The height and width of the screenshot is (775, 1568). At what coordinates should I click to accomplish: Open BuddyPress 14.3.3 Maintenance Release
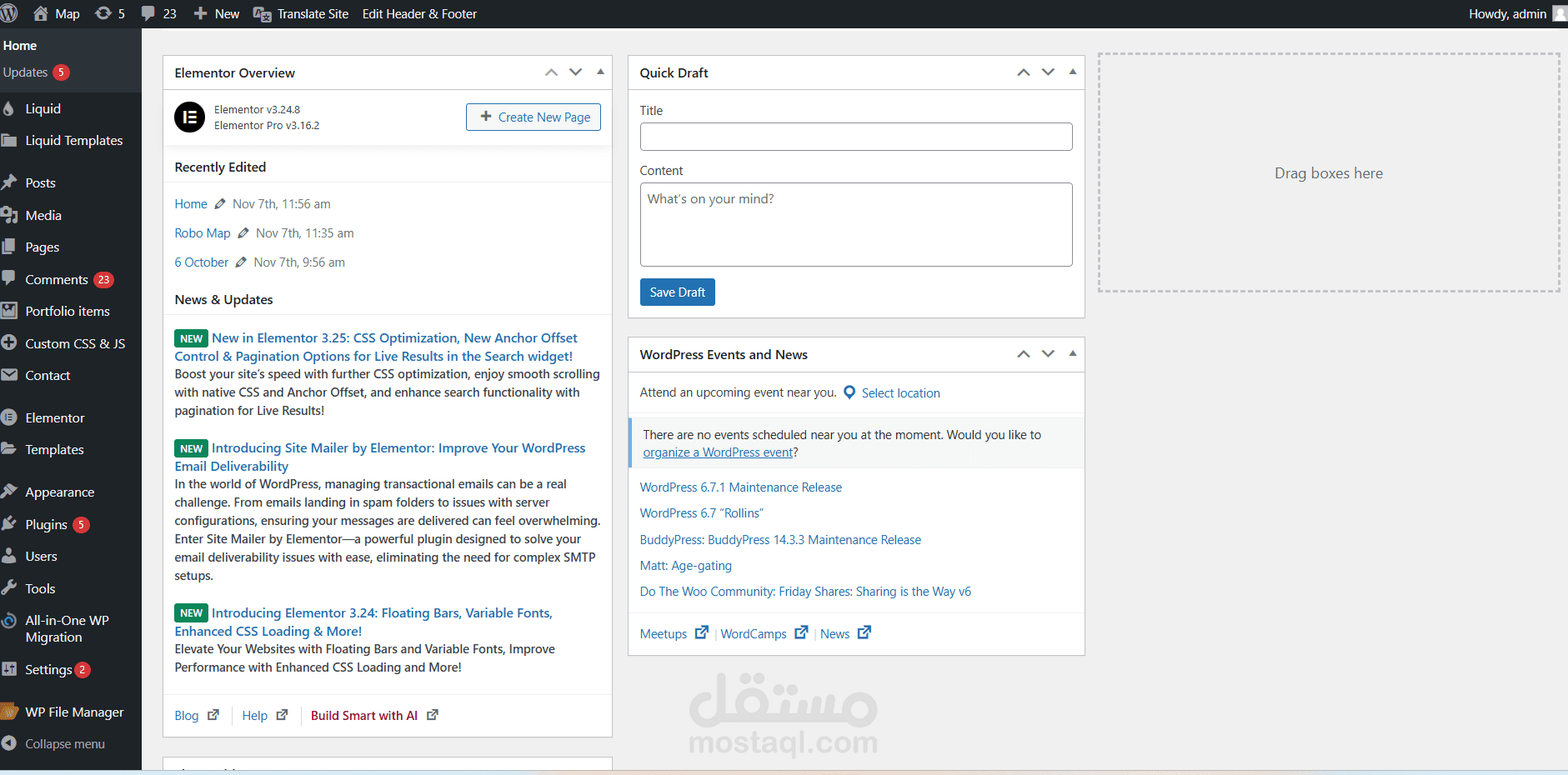coord(780,539)
